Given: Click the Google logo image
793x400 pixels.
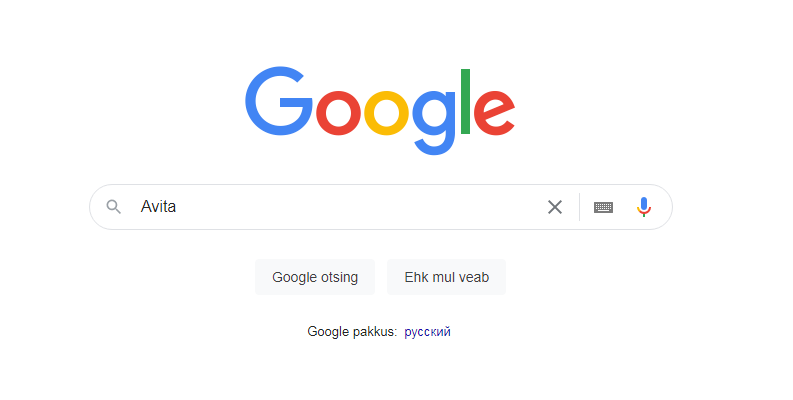Looking at the screenshot, I should point(380,110).
